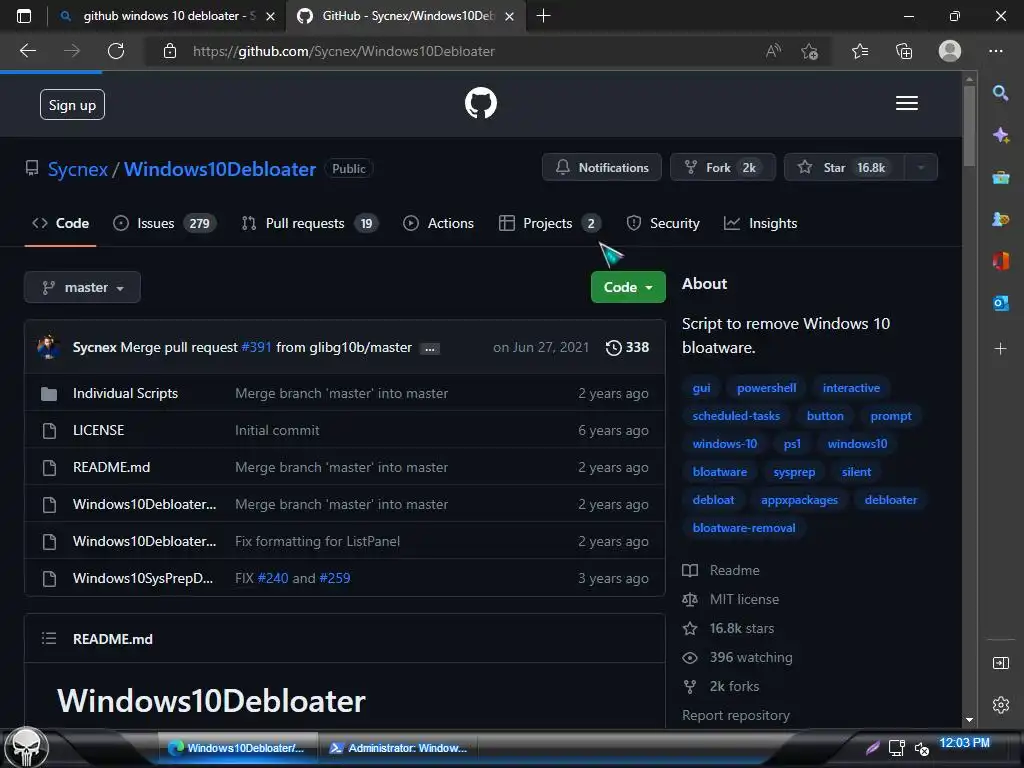Open the Collections icon

click(x=904, y=51)
